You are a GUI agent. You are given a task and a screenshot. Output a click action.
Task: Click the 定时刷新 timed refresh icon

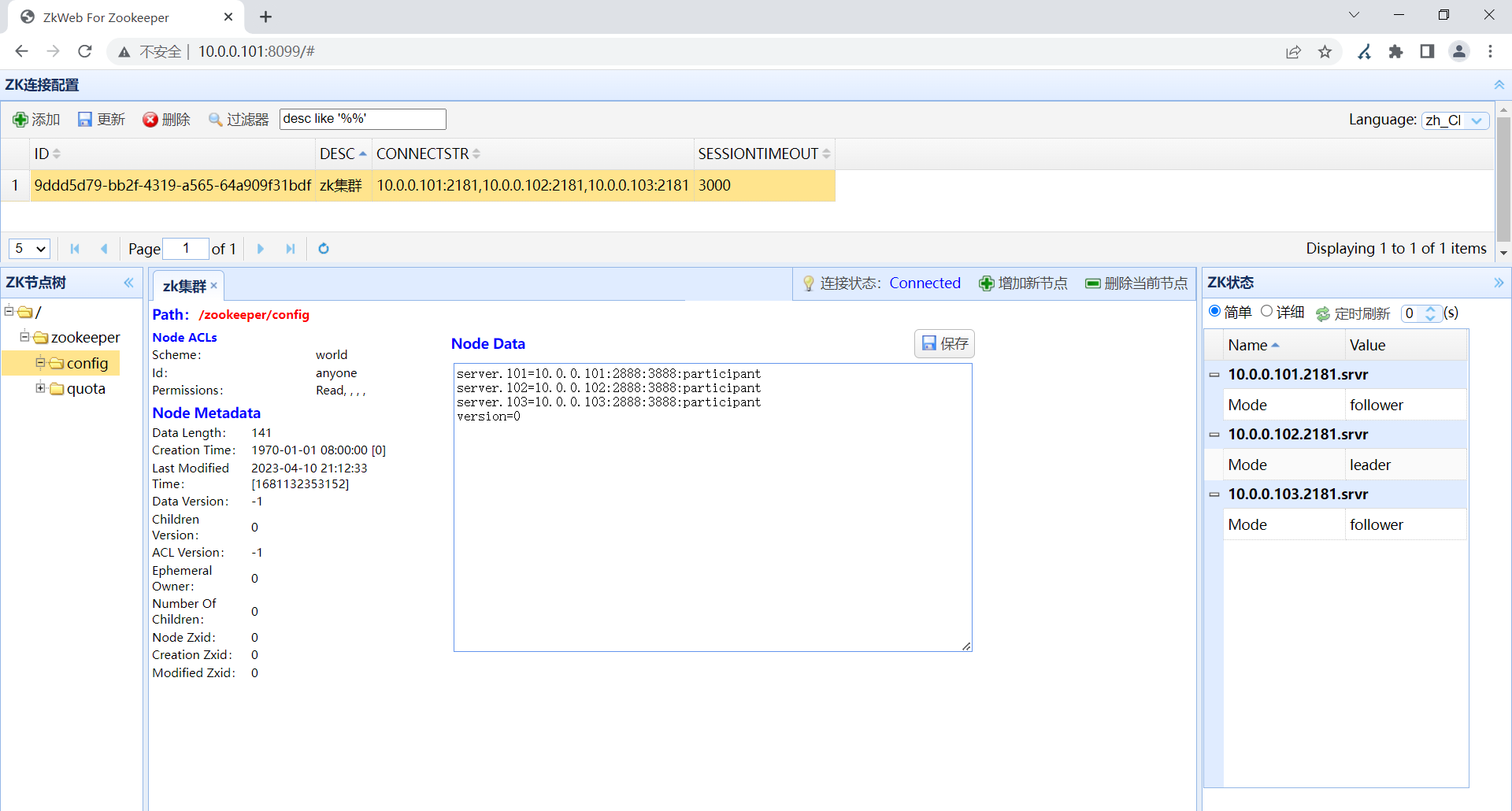coord(1323,314)
